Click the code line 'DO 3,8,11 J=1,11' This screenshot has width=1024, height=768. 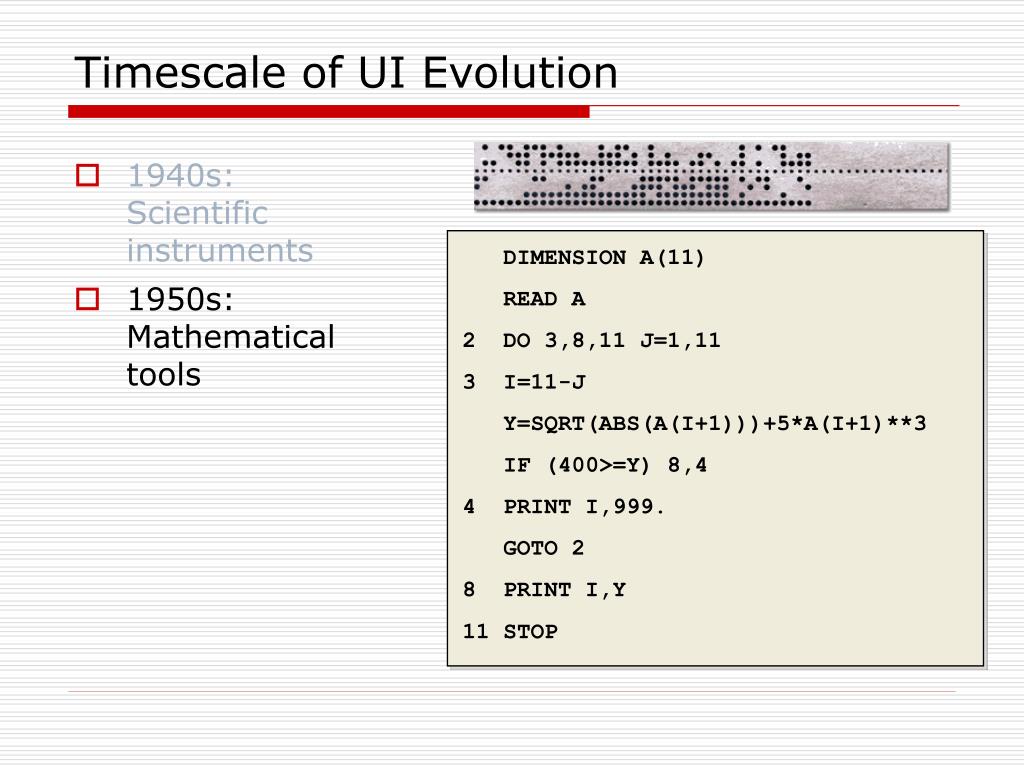(x=612, y=340)
